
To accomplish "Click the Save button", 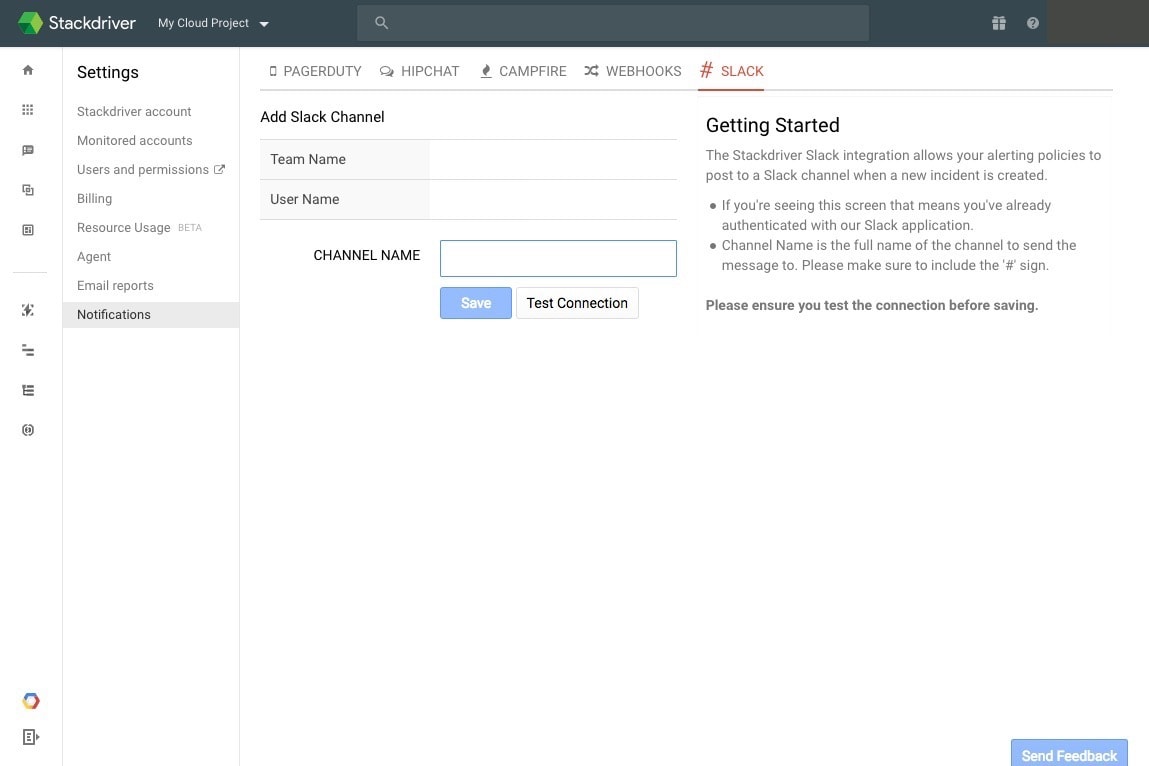I will click(476, 303).
